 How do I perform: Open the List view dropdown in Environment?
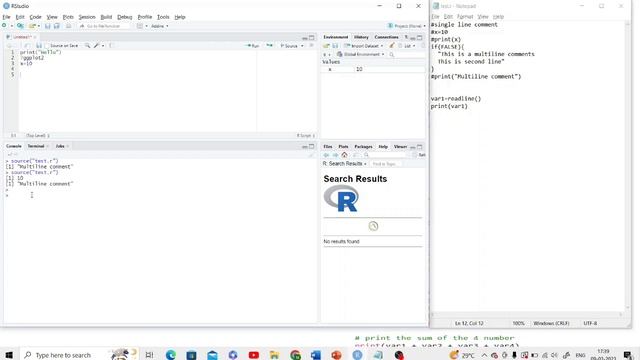coord(407,46)
